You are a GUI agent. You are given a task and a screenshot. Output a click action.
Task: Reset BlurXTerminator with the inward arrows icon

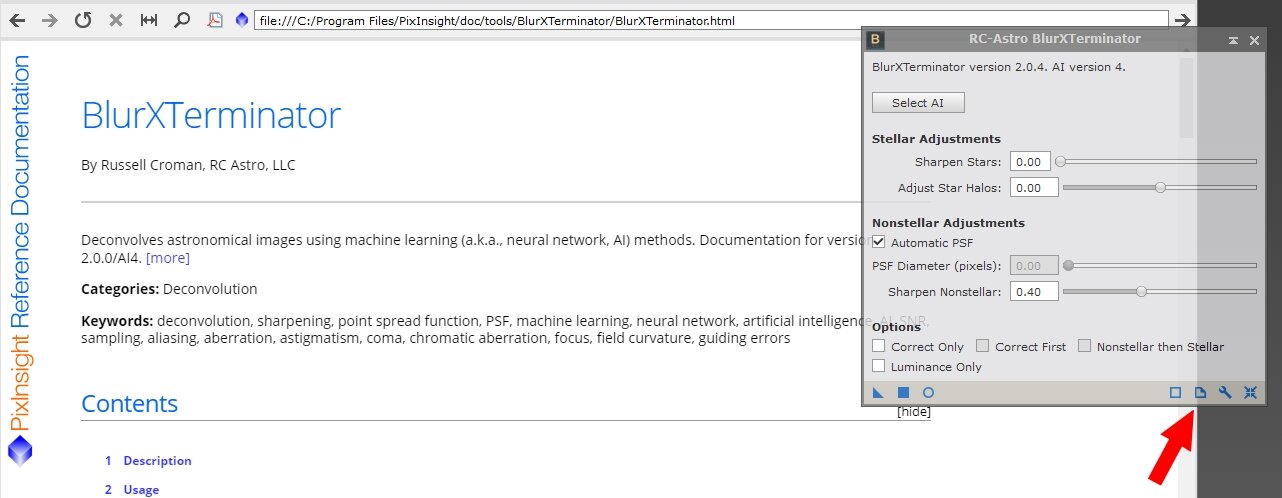tap(1250, 393)
